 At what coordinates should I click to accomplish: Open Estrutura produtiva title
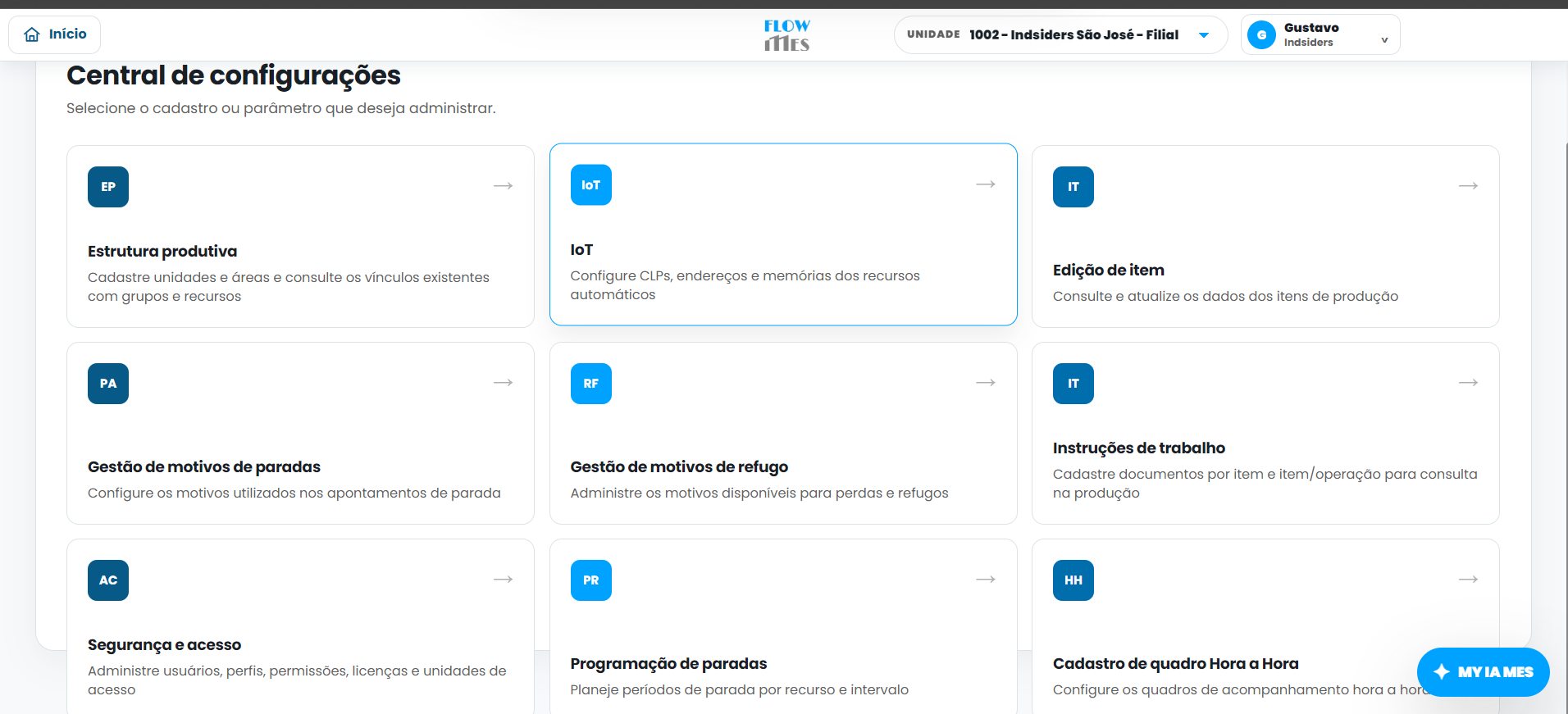(x=162, y=252)
